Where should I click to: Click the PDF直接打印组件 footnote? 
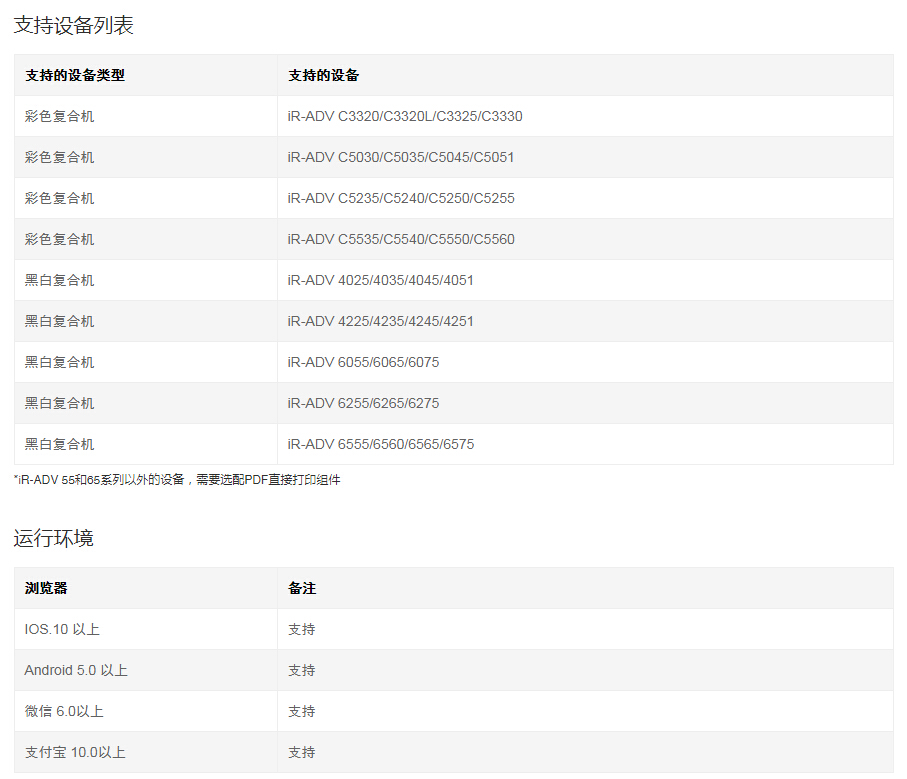(x=177, y=480)
